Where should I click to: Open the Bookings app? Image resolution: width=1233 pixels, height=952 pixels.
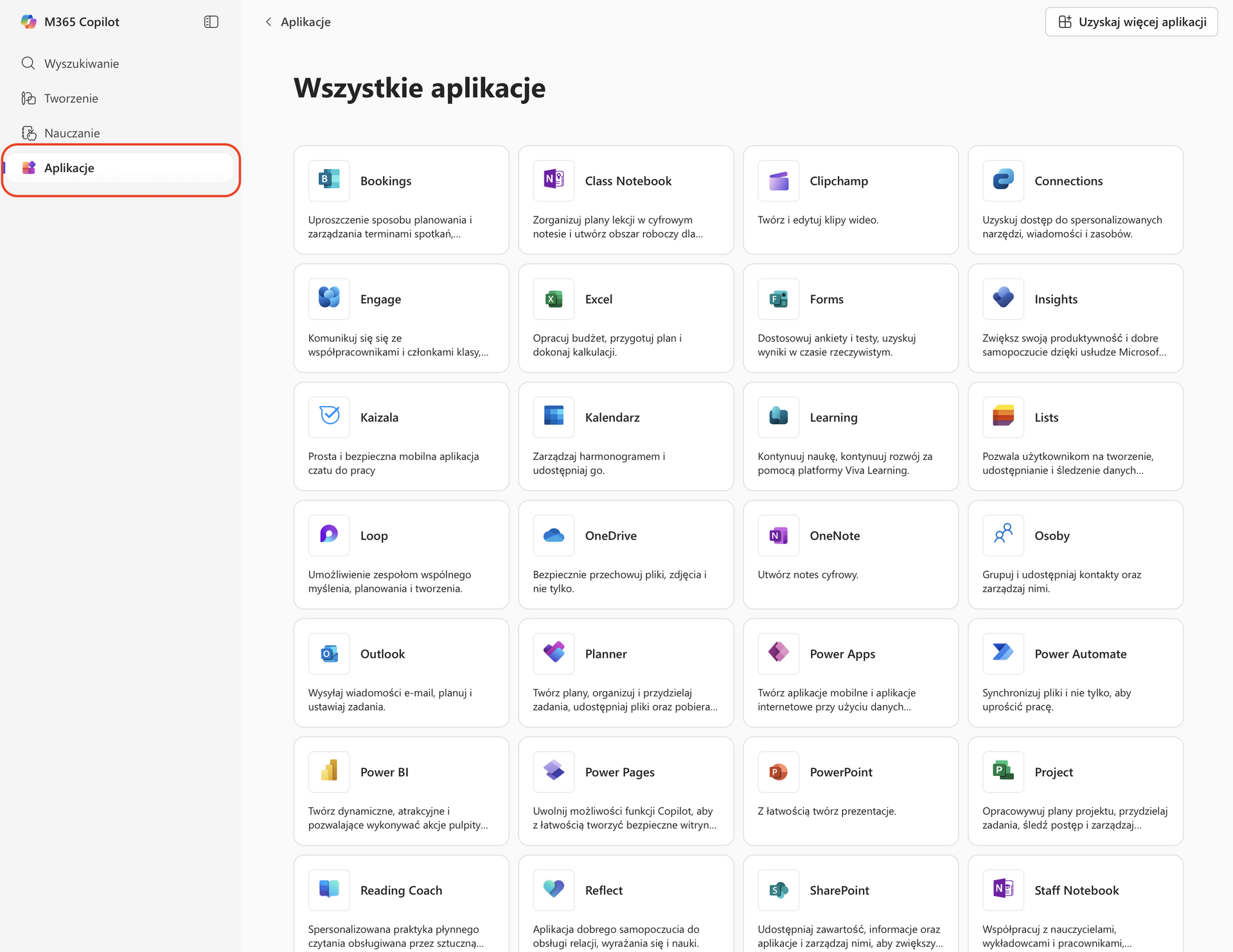400,199
